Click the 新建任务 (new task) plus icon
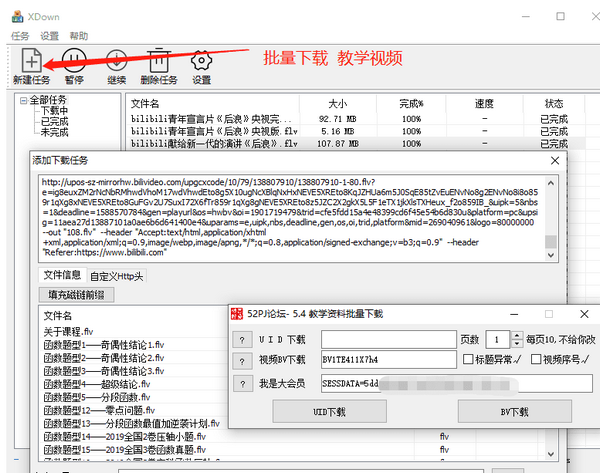600x473 pixels. point(31,59)
